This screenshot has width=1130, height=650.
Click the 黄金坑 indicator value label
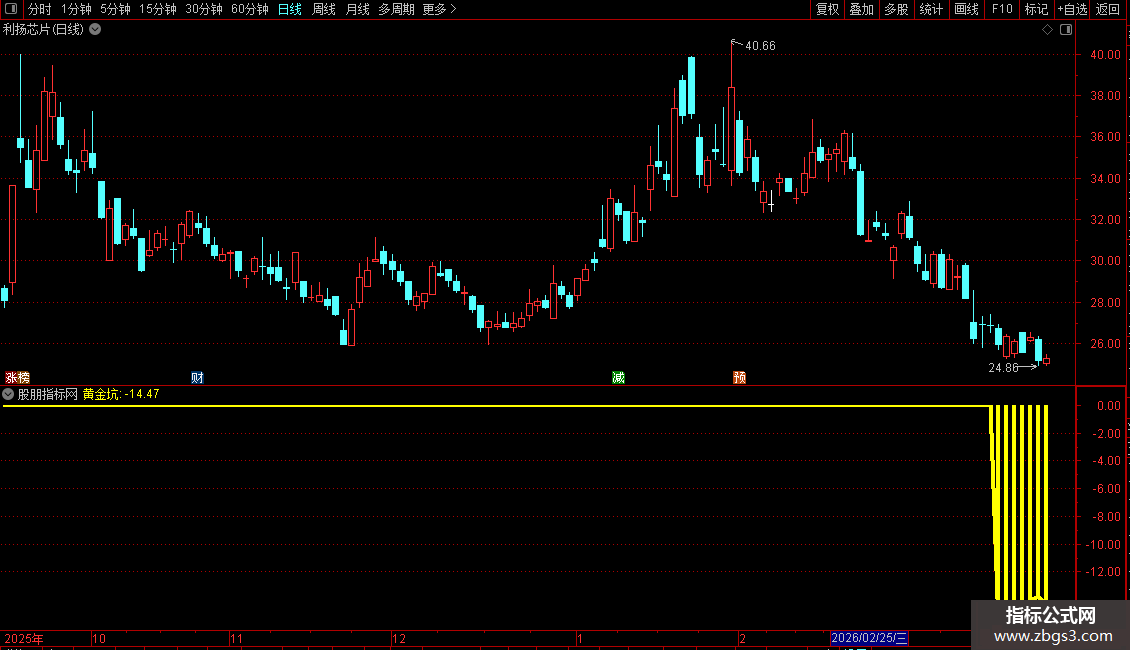click(x=121, y=394)
